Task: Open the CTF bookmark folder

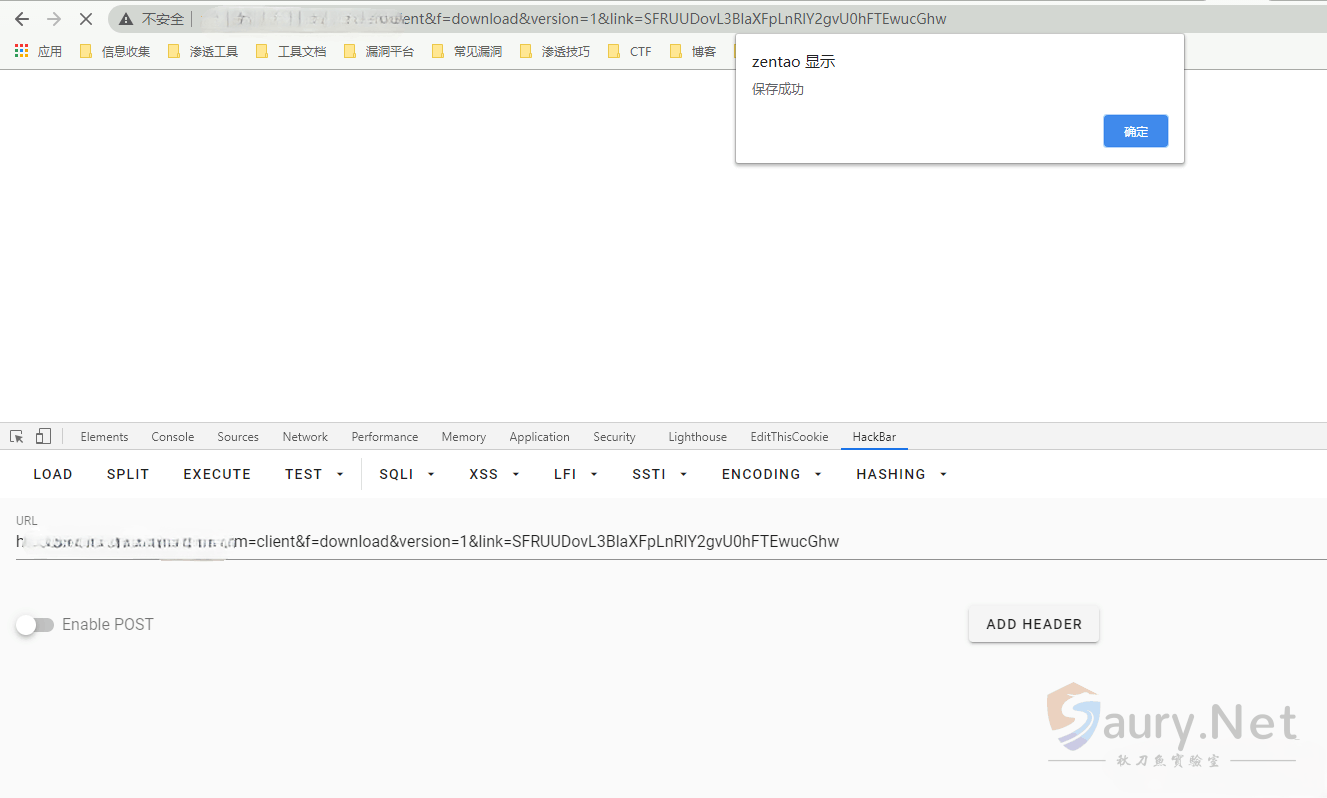Action: click(x=630, y=51)
